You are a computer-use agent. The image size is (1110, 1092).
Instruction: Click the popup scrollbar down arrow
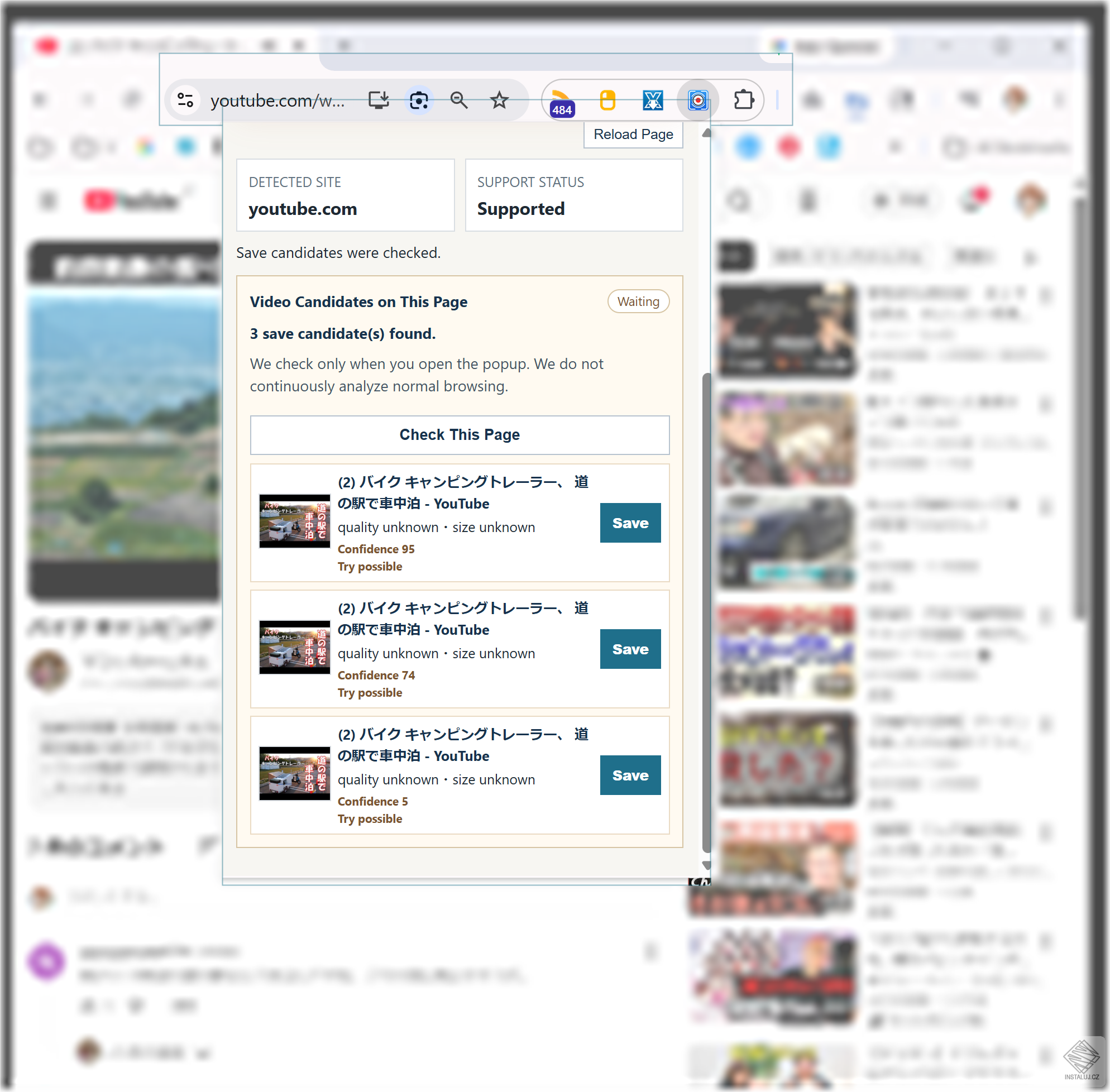[707, 865]
